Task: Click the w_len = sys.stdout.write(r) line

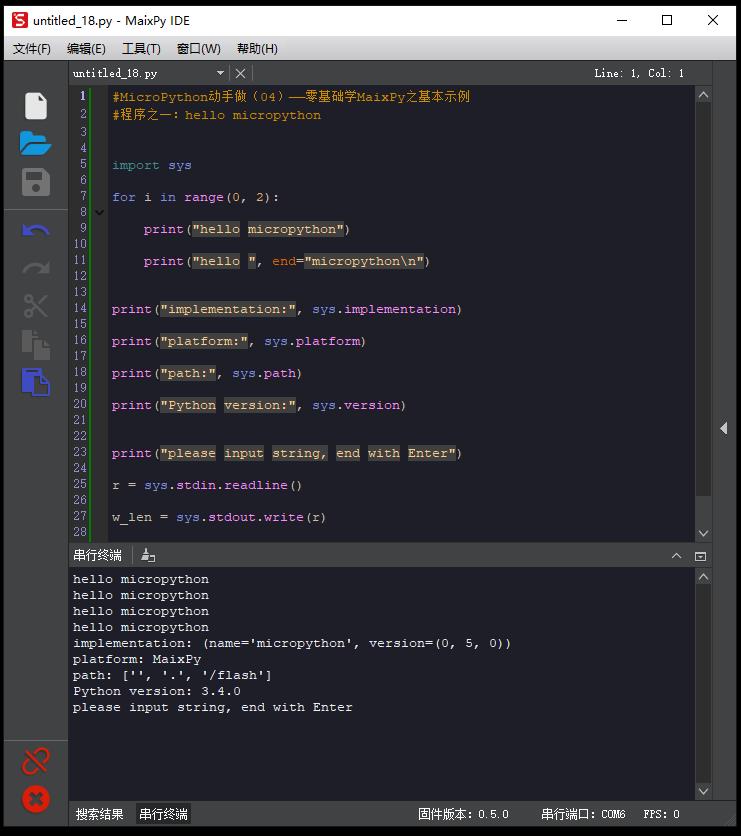Action: coord(219,517)
